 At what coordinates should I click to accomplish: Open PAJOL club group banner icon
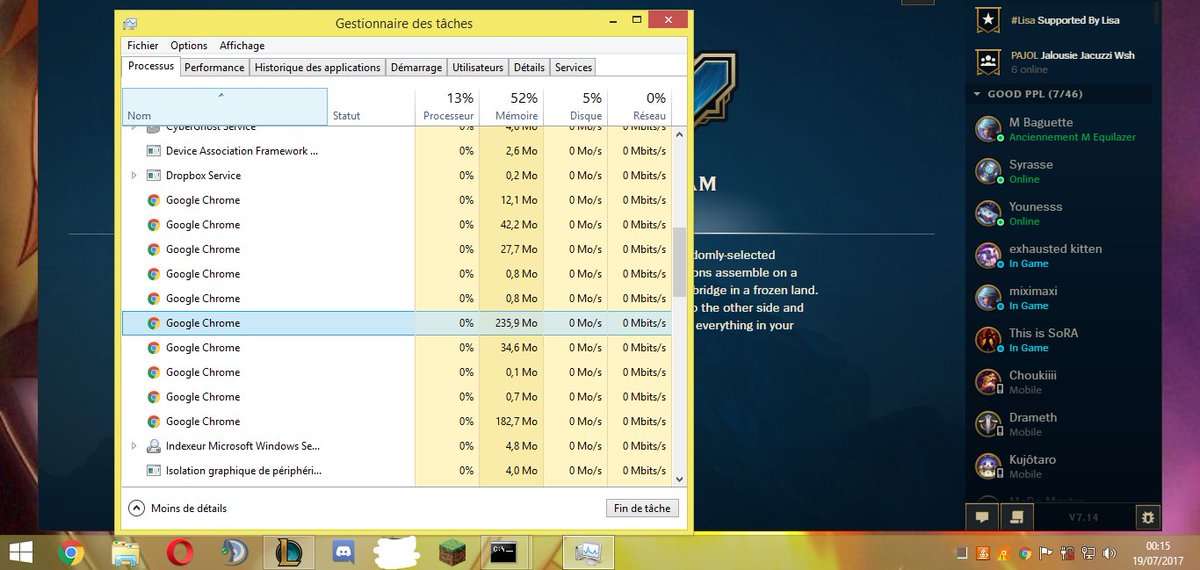988,62
